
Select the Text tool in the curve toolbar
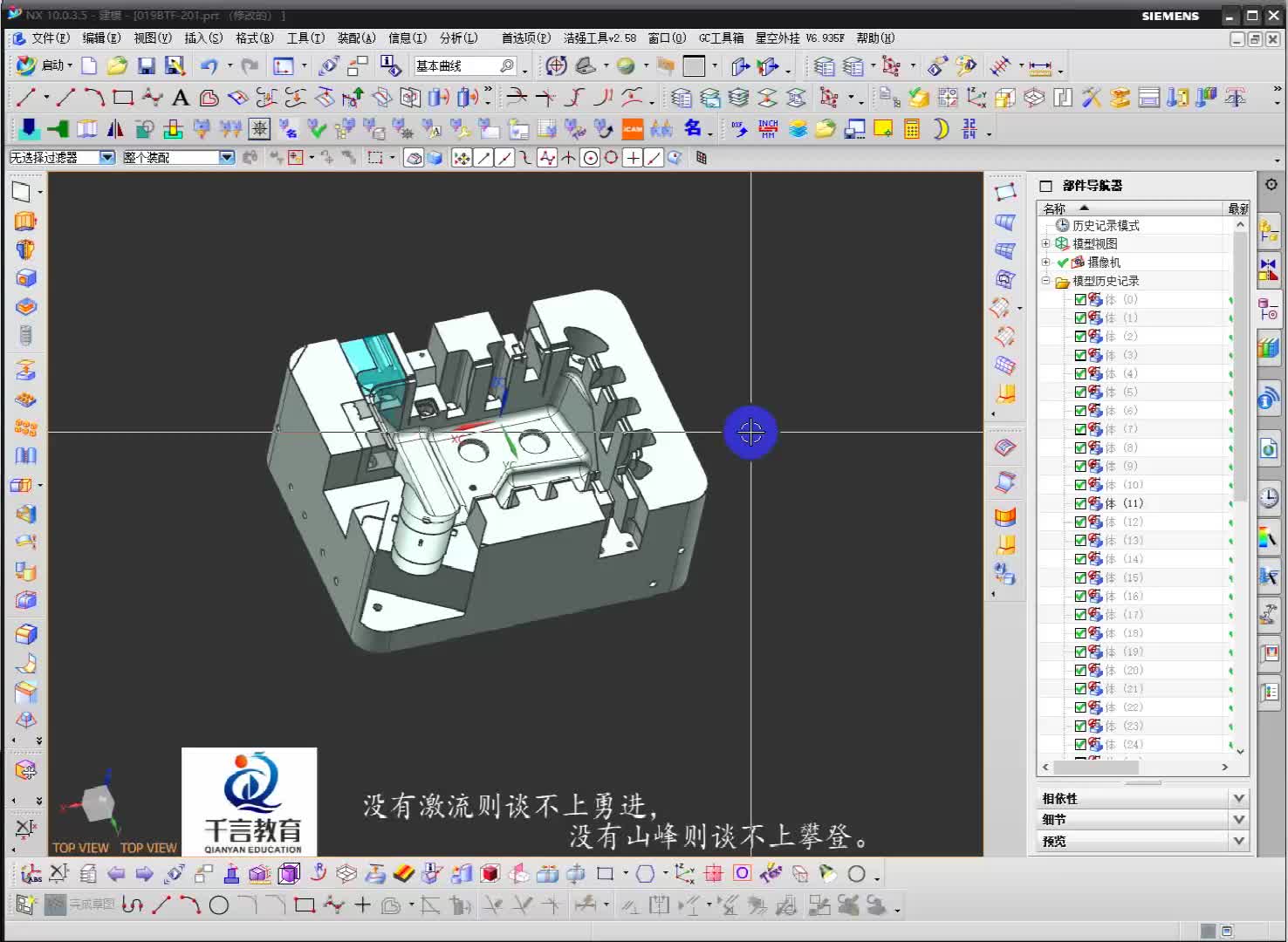tap(180, 98)
